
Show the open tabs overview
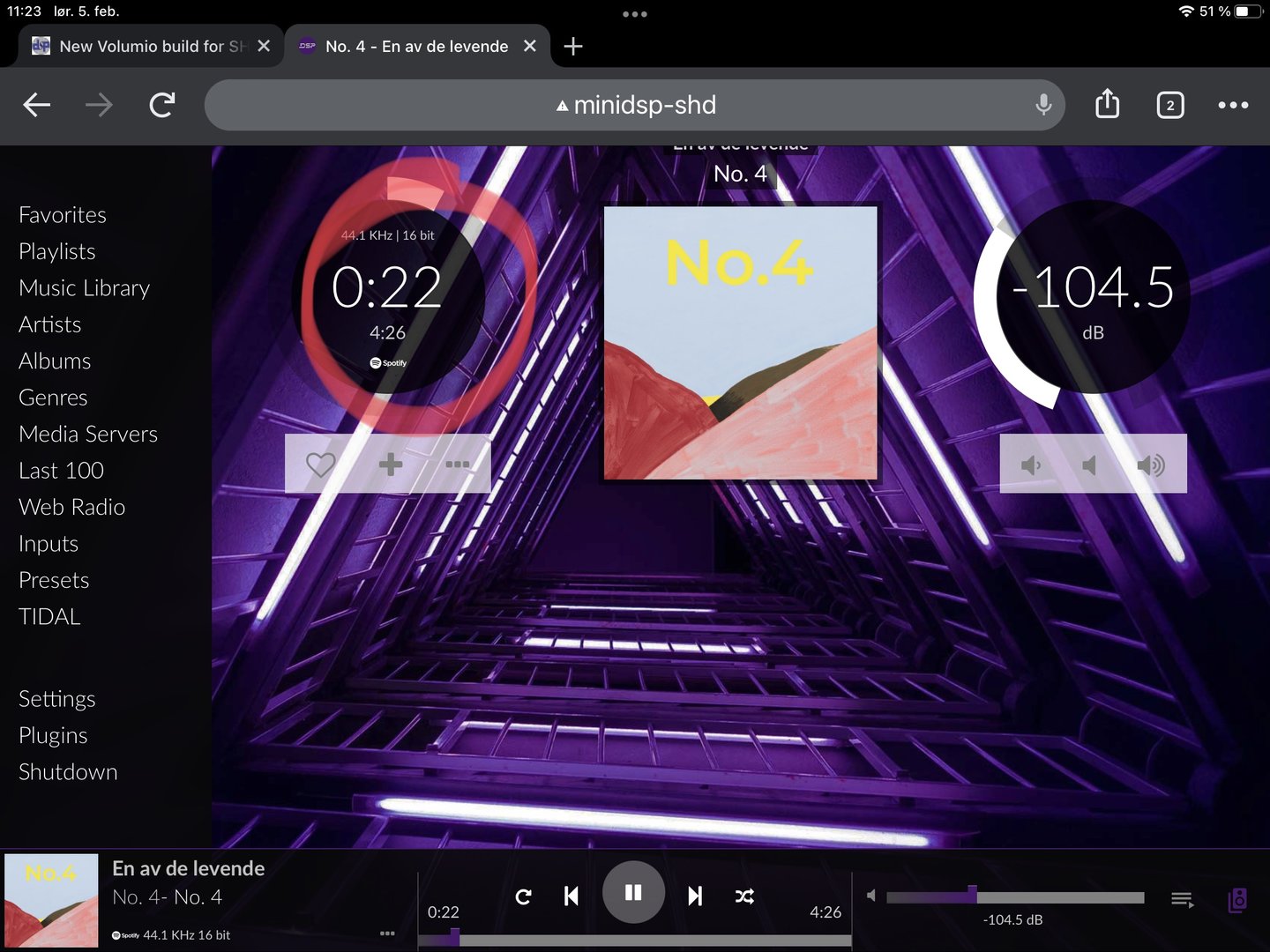[x=1170, y=105]
